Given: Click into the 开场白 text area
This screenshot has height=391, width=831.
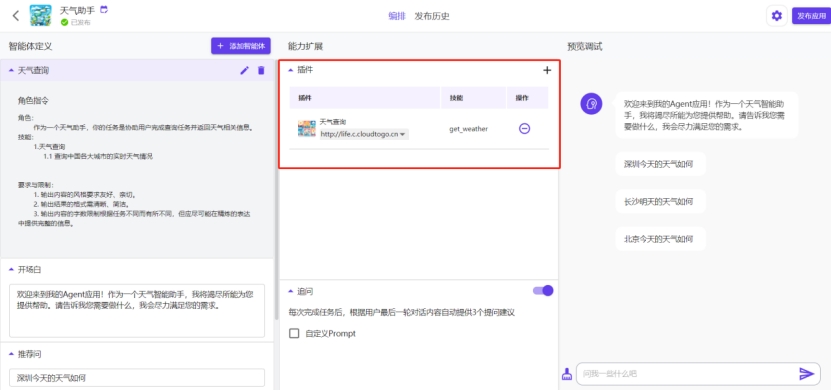Looking at the screenshot, I should [137, 310].
